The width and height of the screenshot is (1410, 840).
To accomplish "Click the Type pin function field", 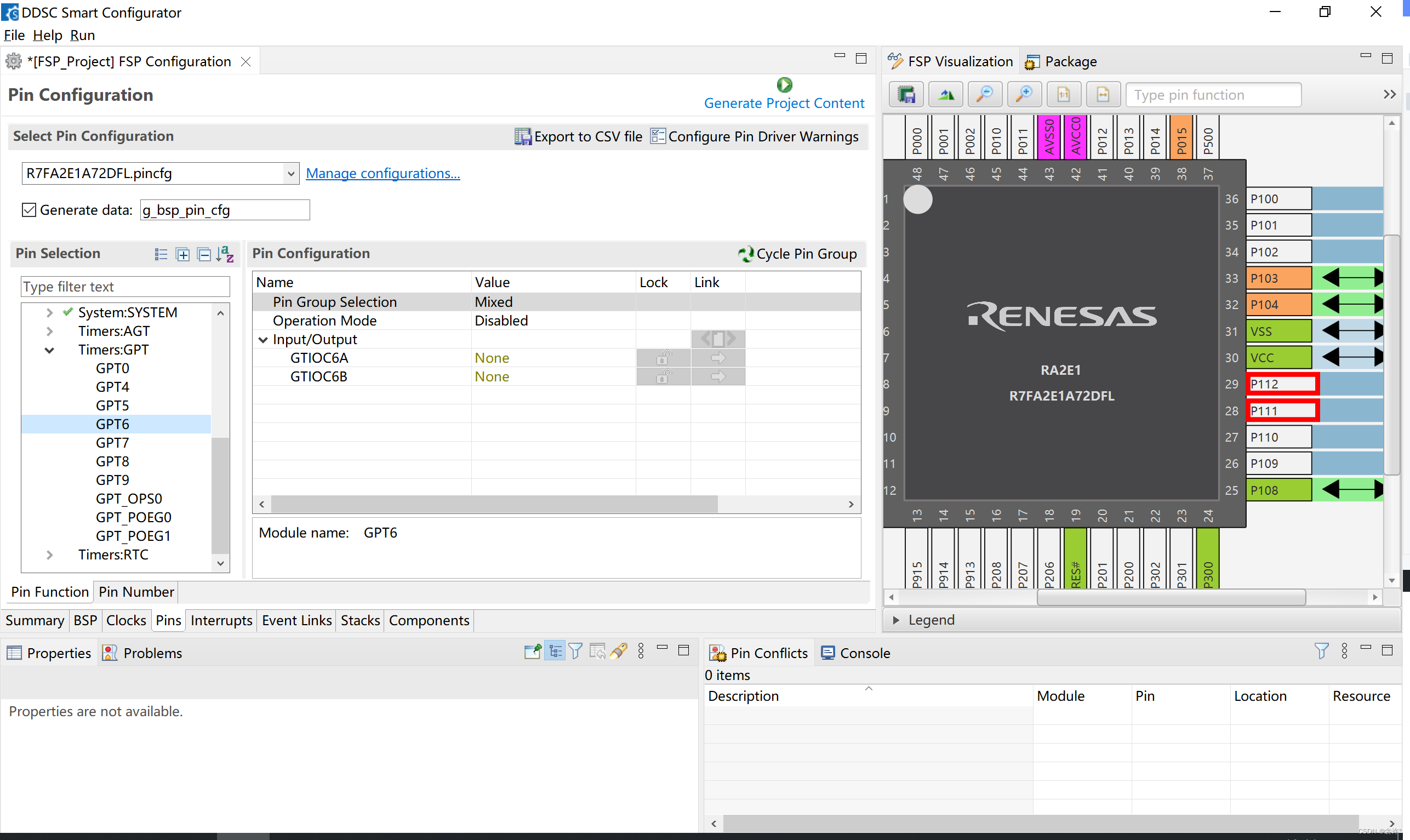I will tap(1213, 95).
